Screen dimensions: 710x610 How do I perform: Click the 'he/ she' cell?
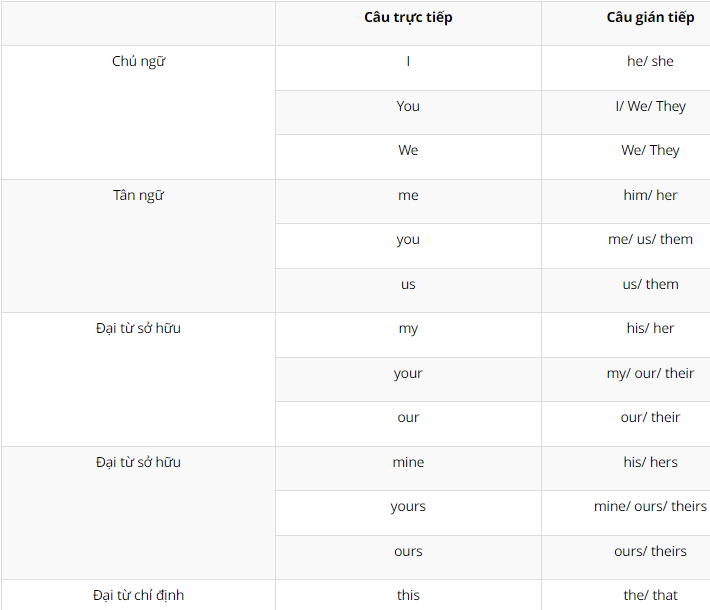click(650, 62)
